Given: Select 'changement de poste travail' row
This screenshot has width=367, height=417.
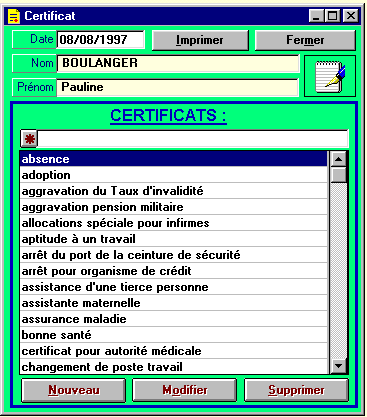Looking at the screenshot, I should (174, 366).
